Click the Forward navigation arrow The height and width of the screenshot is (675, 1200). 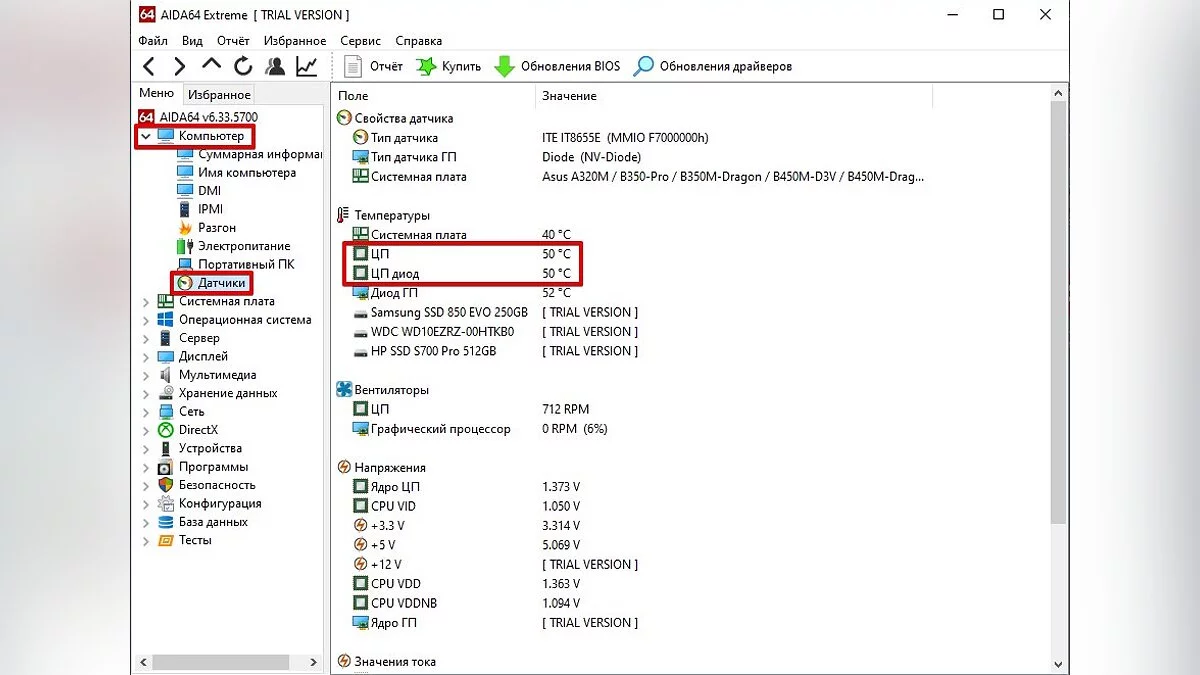point(179,67)
